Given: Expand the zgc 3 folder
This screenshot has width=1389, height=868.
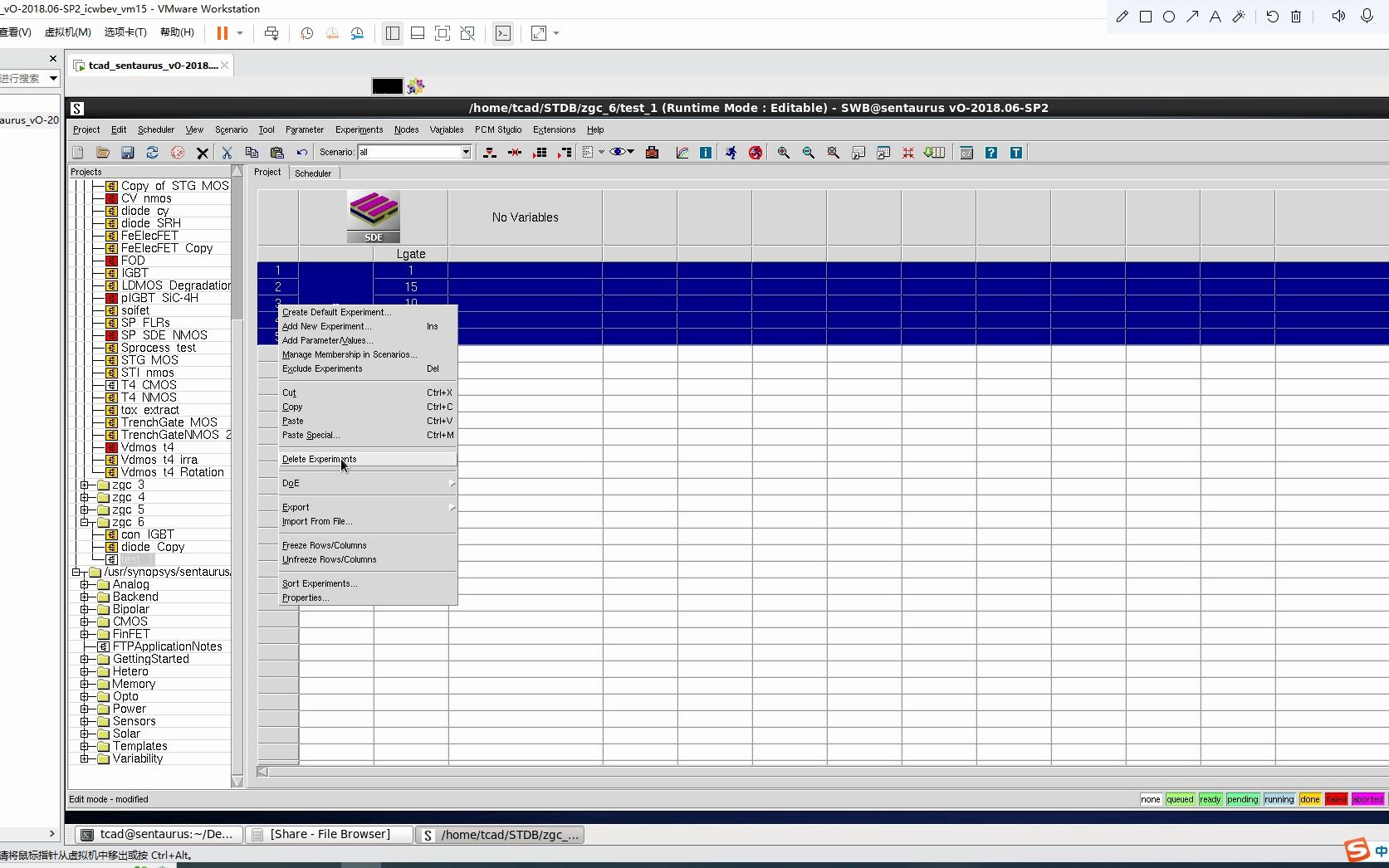Looking at the screenshot, I should coord(85,485).
